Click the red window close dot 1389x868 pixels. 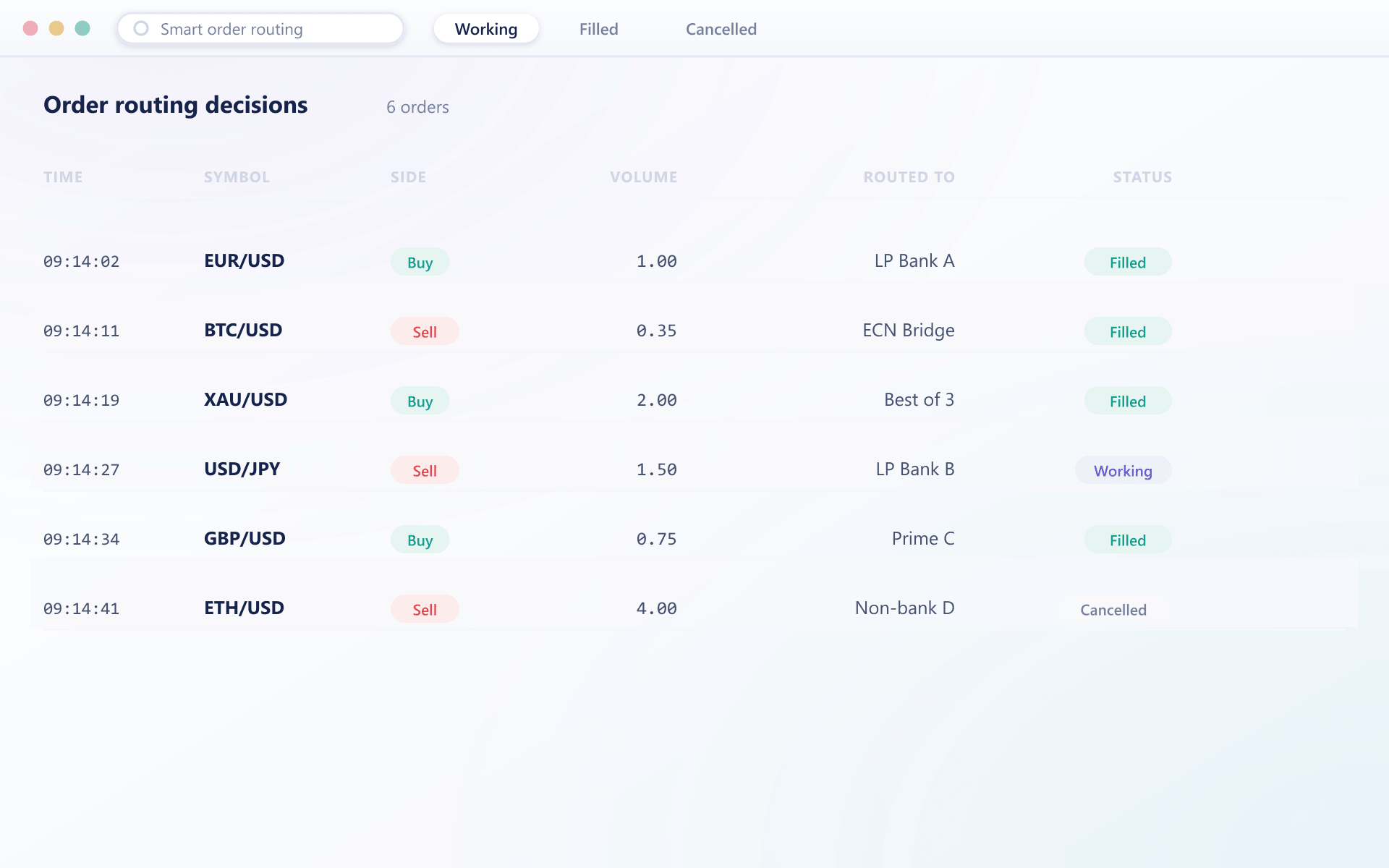pos(30,28)
